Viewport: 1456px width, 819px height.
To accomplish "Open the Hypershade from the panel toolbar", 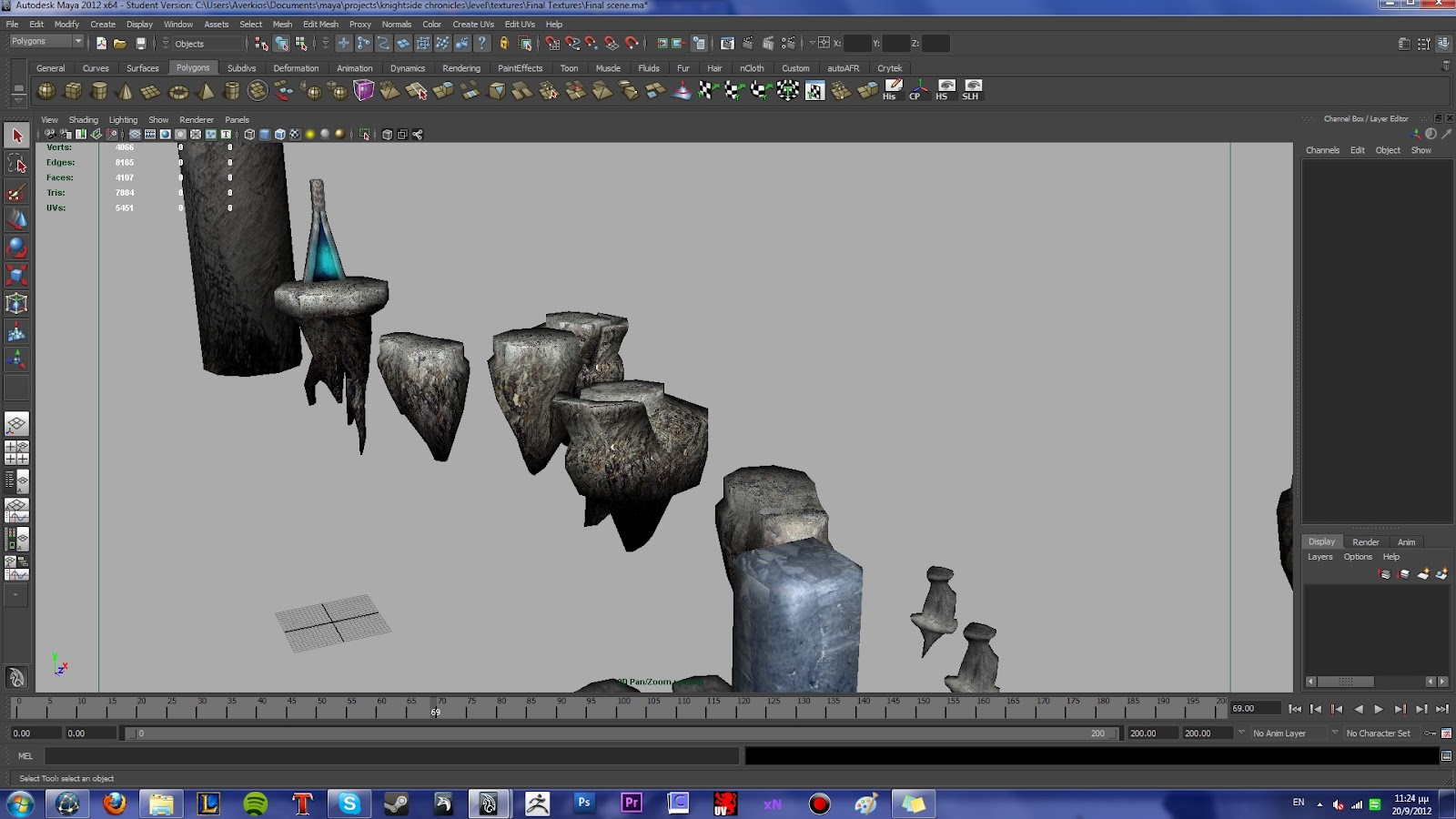I will pos(416,133).
